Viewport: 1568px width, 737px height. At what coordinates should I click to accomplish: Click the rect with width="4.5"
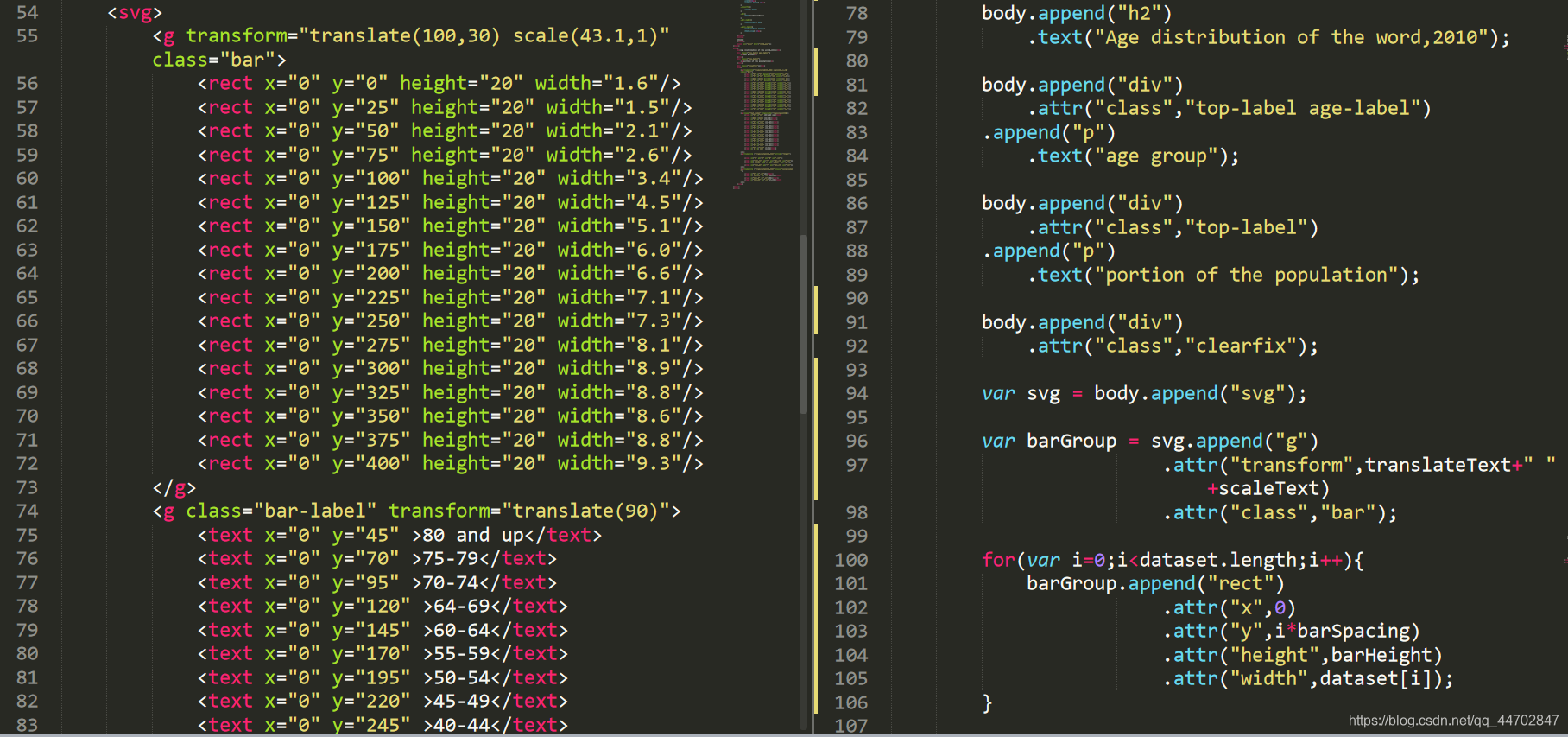tap(451, 202)
